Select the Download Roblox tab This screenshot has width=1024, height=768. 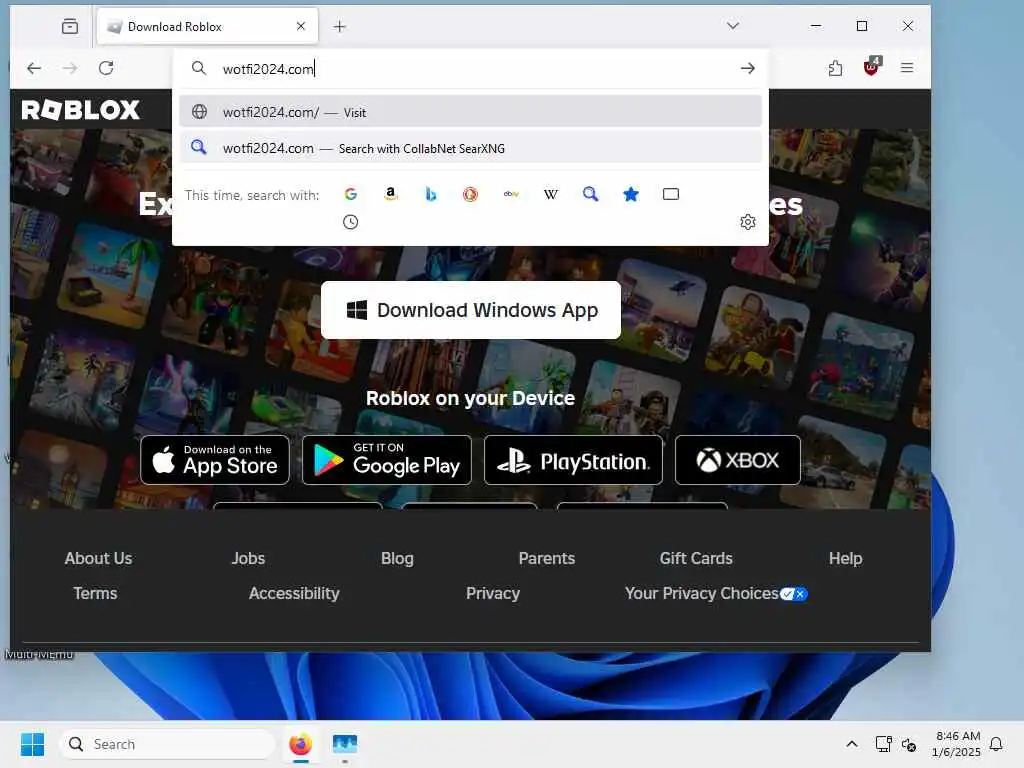pyautogui.click(x=208, y=26)
